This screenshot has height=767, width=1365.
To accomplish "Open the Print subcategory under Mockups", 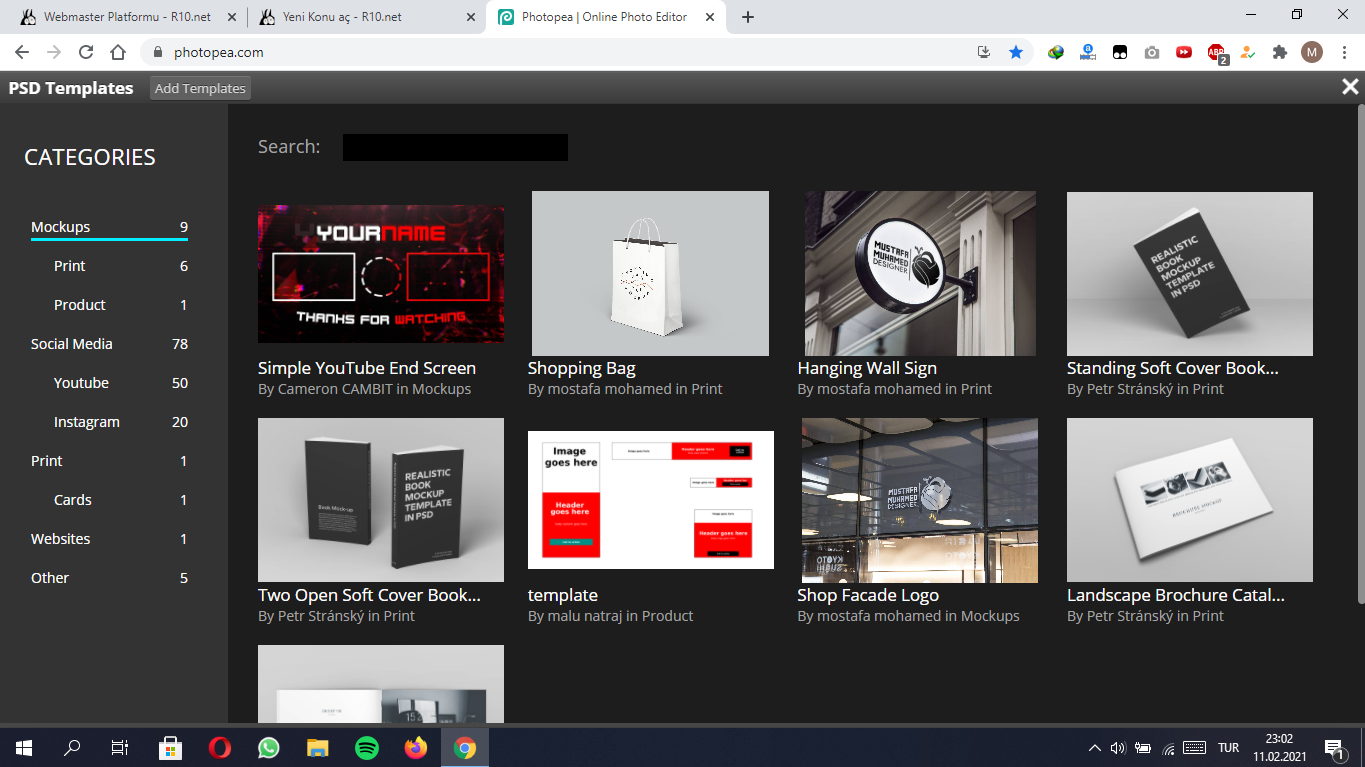I will point(120,266).
